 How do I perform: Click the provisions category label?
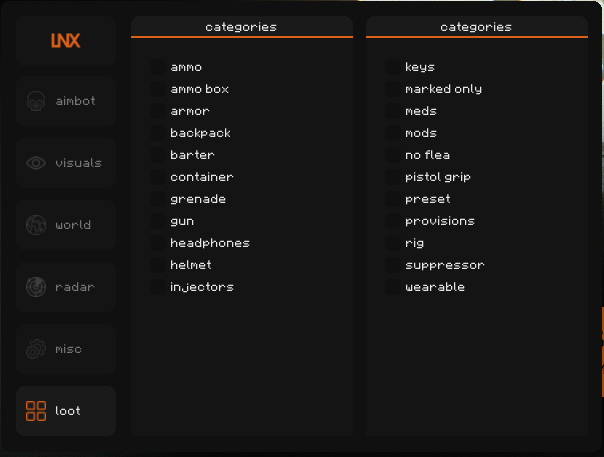pyautogui.click(x=440, y=221)
